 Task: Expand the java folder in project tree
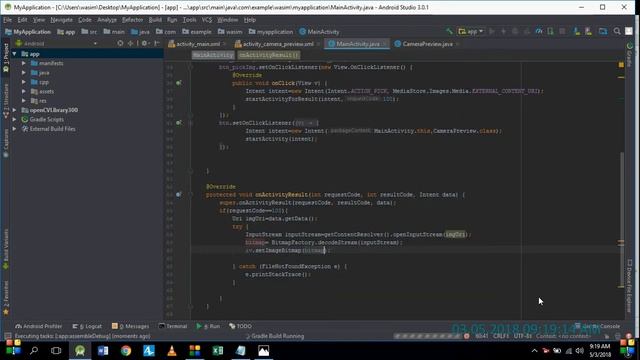pos(24,73)
